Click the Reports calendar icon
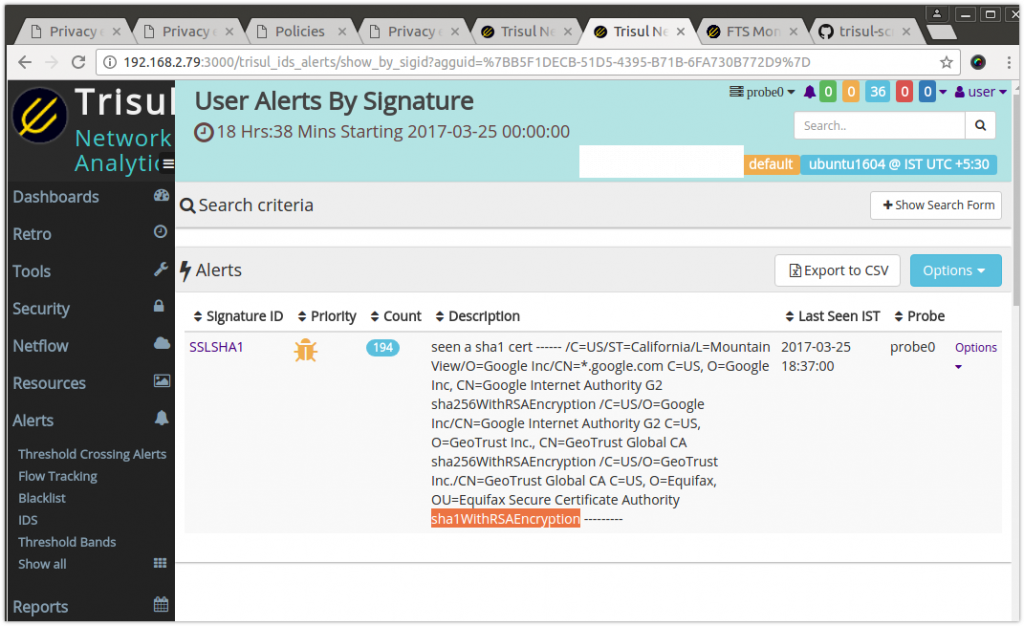The height and width of the screenshot is (626, 1024). tap(161, 604)
